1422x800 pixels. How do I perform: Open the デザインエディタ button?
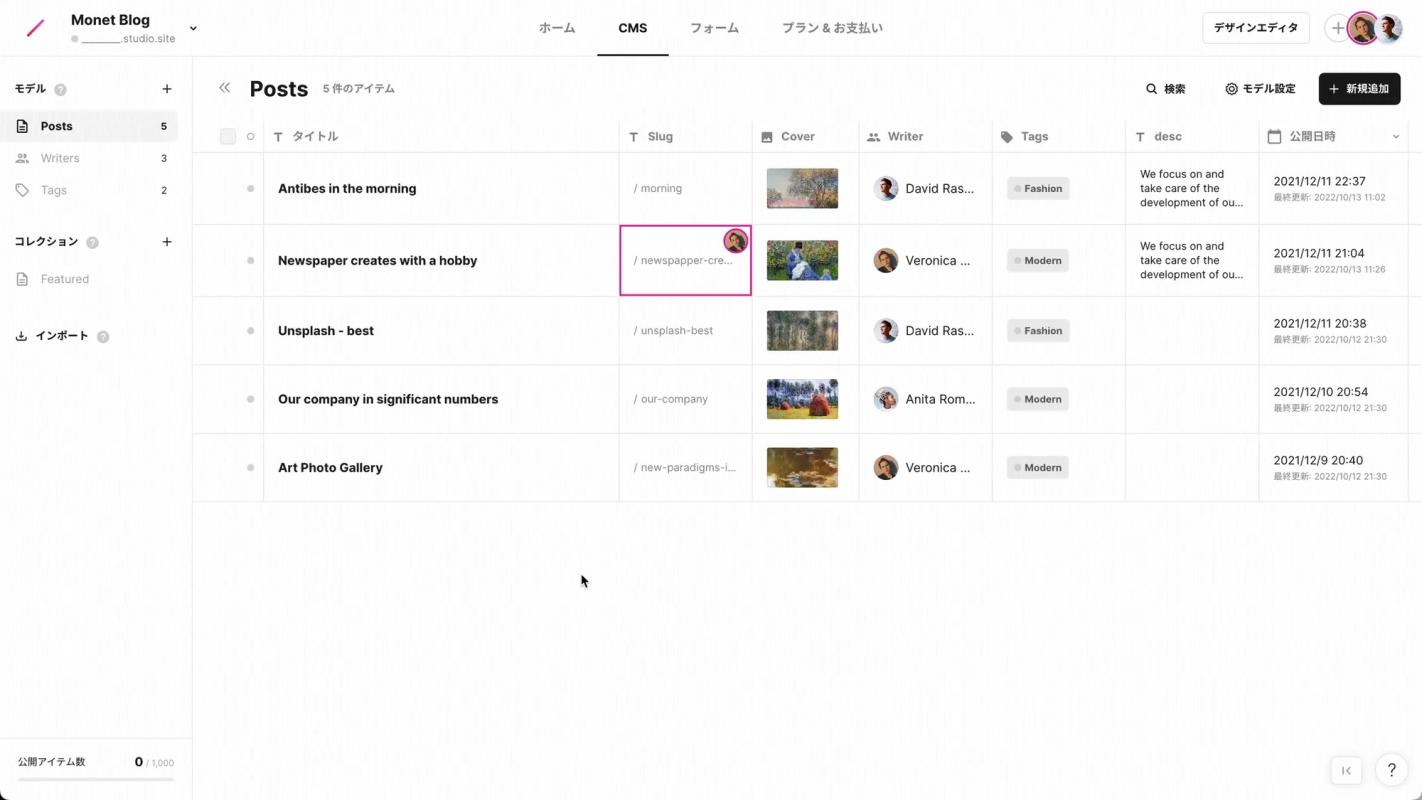tap(1256, 28)
